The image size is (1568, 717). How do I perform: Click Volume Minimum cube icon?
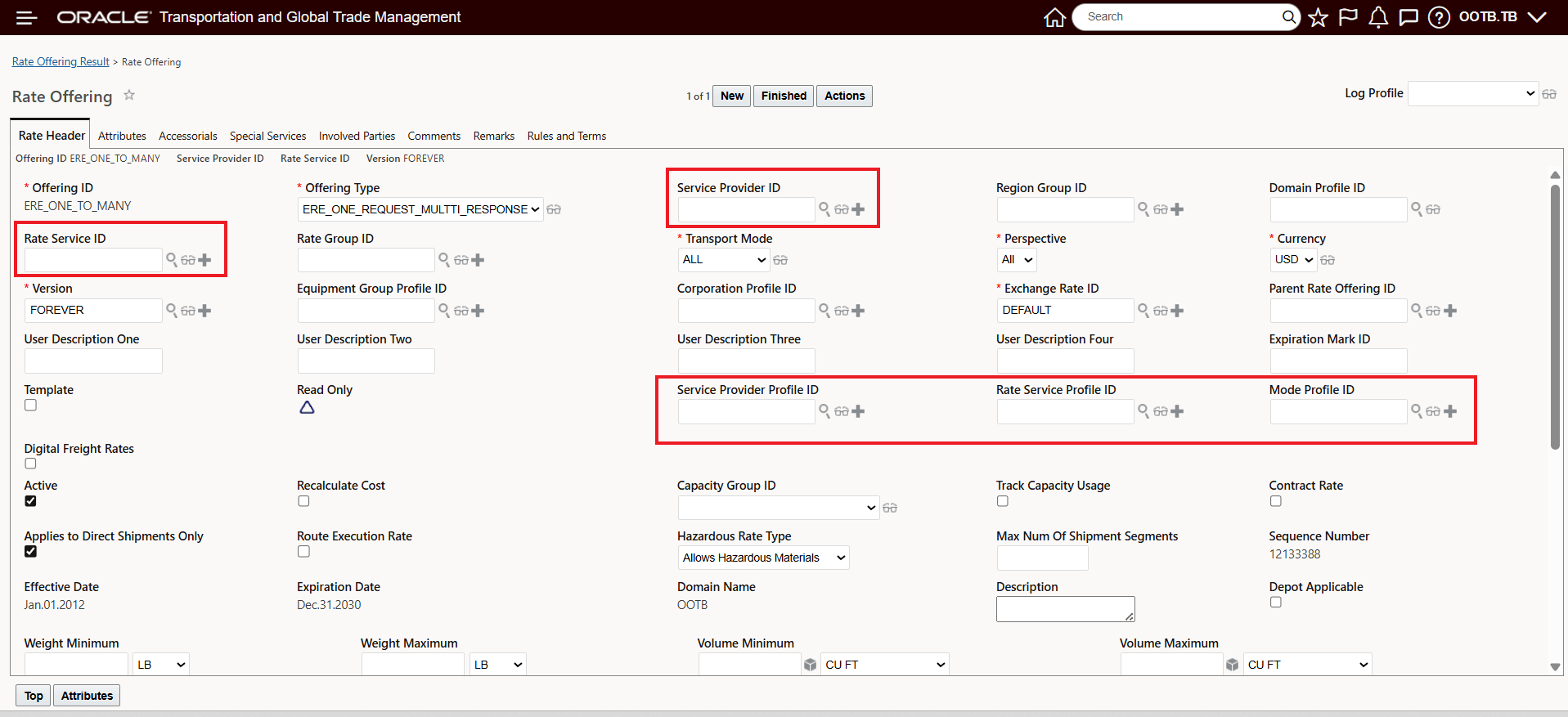pyautogui.click(x=810, y=665)
